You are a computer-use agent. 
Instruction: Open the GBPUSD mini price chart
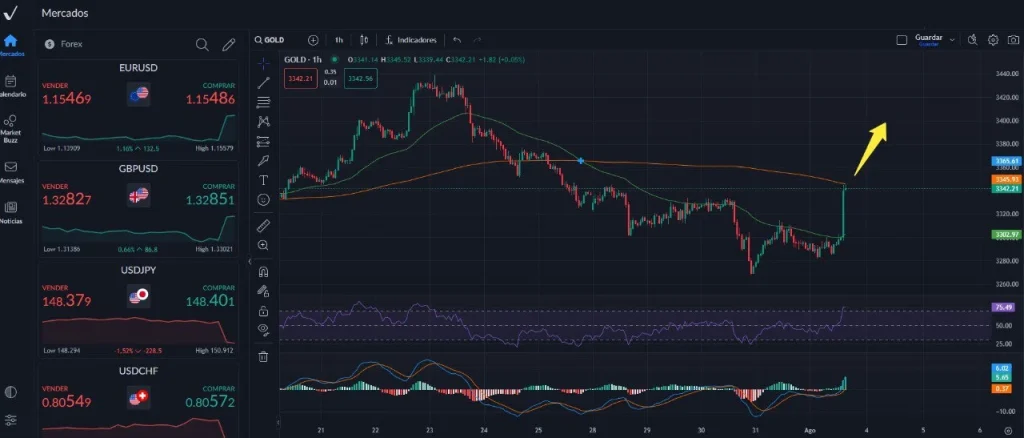coord(138,229)
